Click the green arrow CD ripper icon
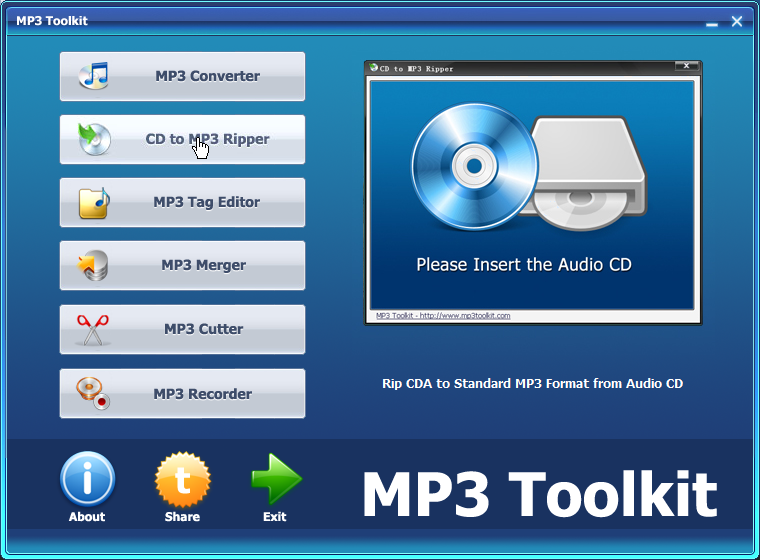This screenshot has width=760, height=560. pos(94,139)
